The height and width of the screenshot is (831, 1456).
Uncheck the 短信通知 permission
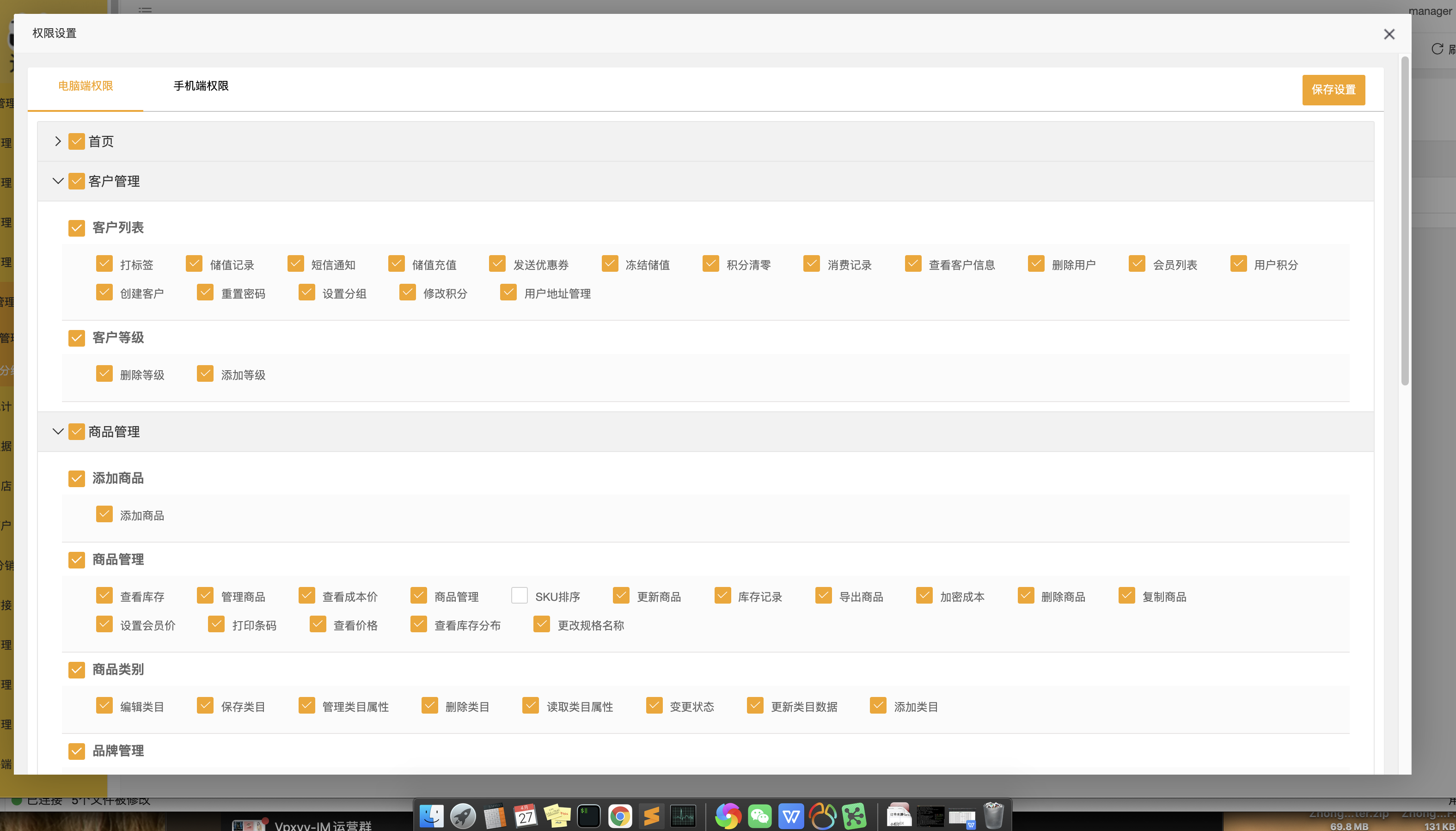coord(295,264)
